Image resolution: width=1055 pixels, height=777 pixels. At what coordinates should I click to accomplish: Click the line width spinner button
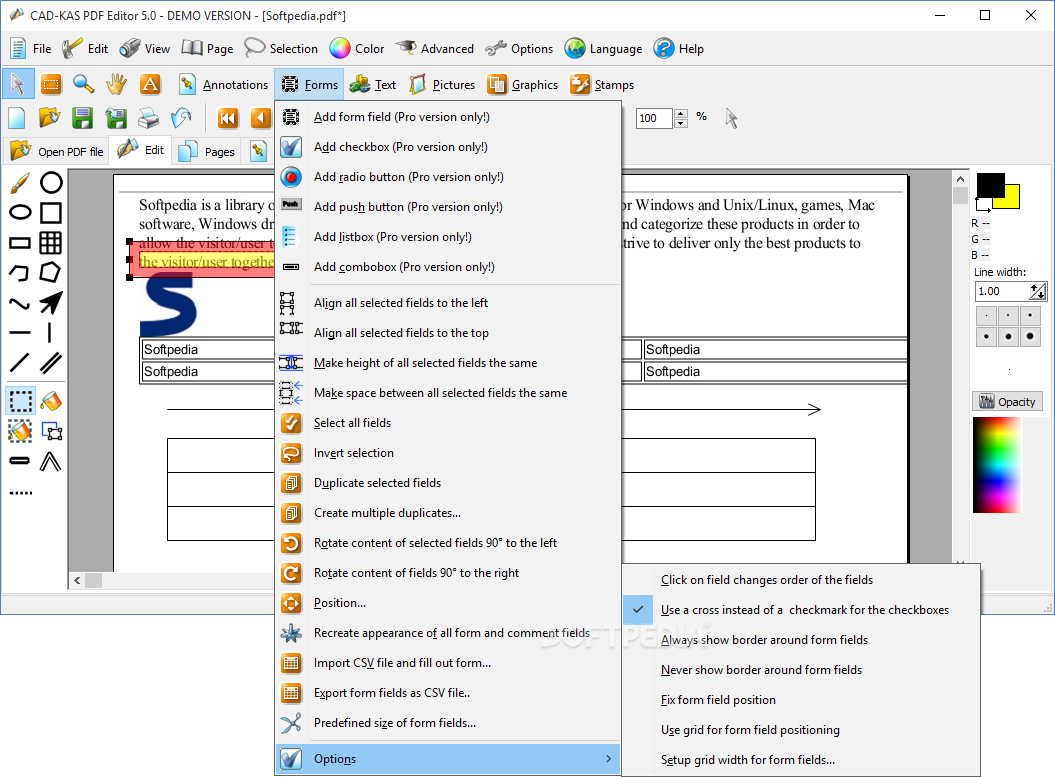click(x=1038, y=291)
